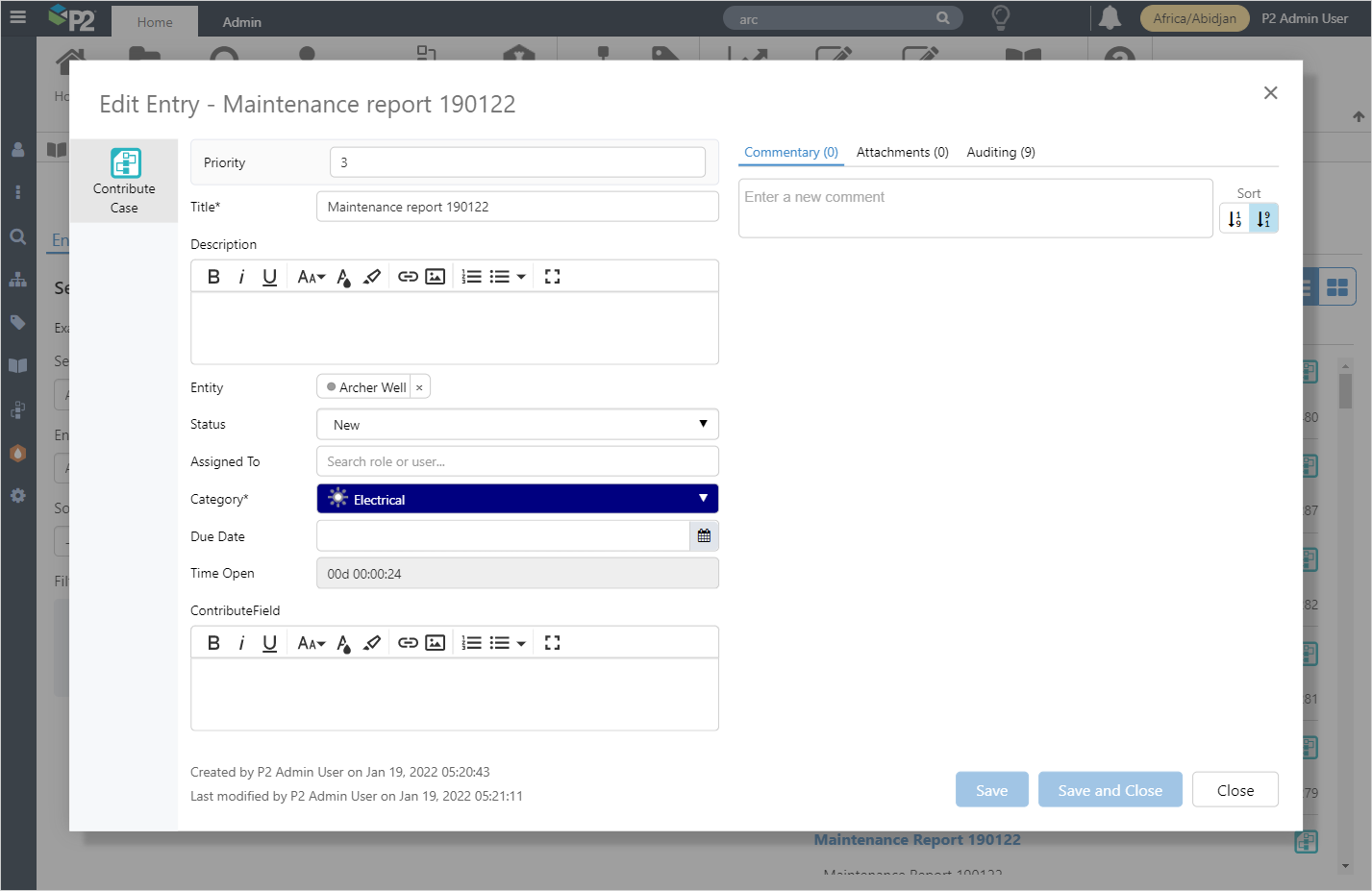Click the Contribute Case icon
This screenshot has height=891, width=1372.
click(x=125, y=163)
